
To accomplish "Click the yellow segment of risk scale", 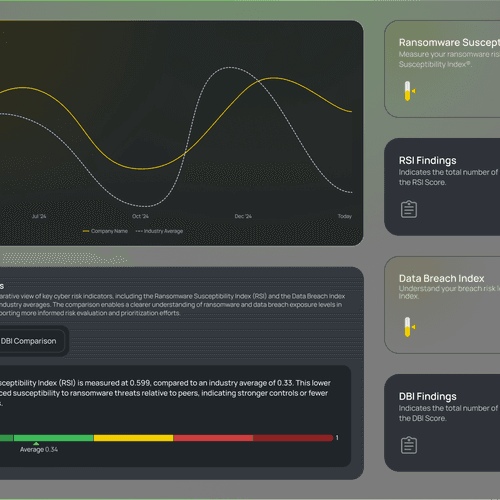I will 133,438.
